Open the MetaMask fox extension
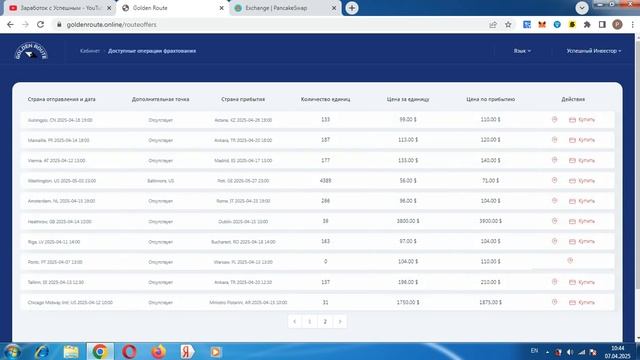The height and width of the screenshot is (360, 640). click(x=542, y=24)
